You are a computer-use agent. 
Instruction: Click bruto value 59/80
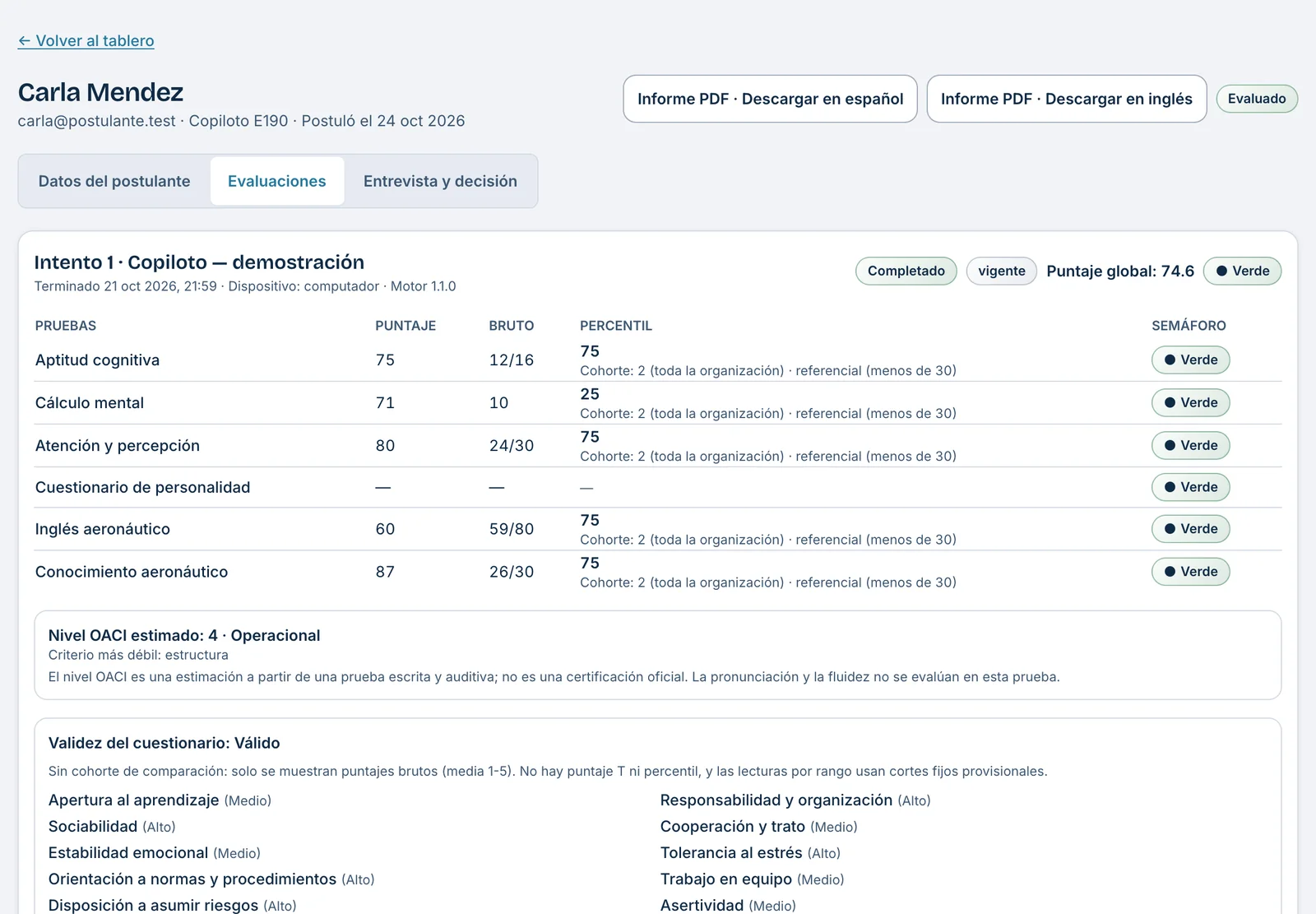(x=512, y=529)
